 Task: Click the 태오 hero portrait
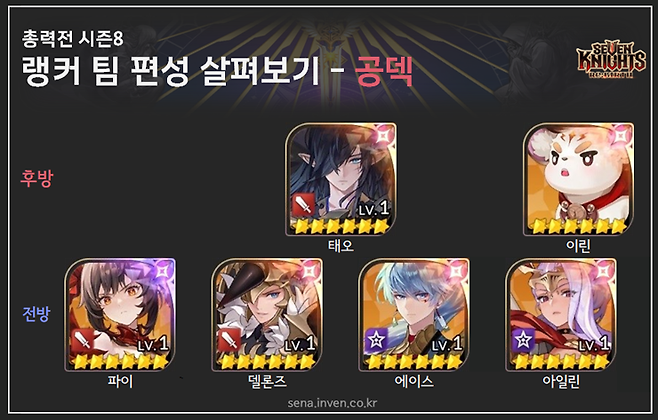(341, 179)
